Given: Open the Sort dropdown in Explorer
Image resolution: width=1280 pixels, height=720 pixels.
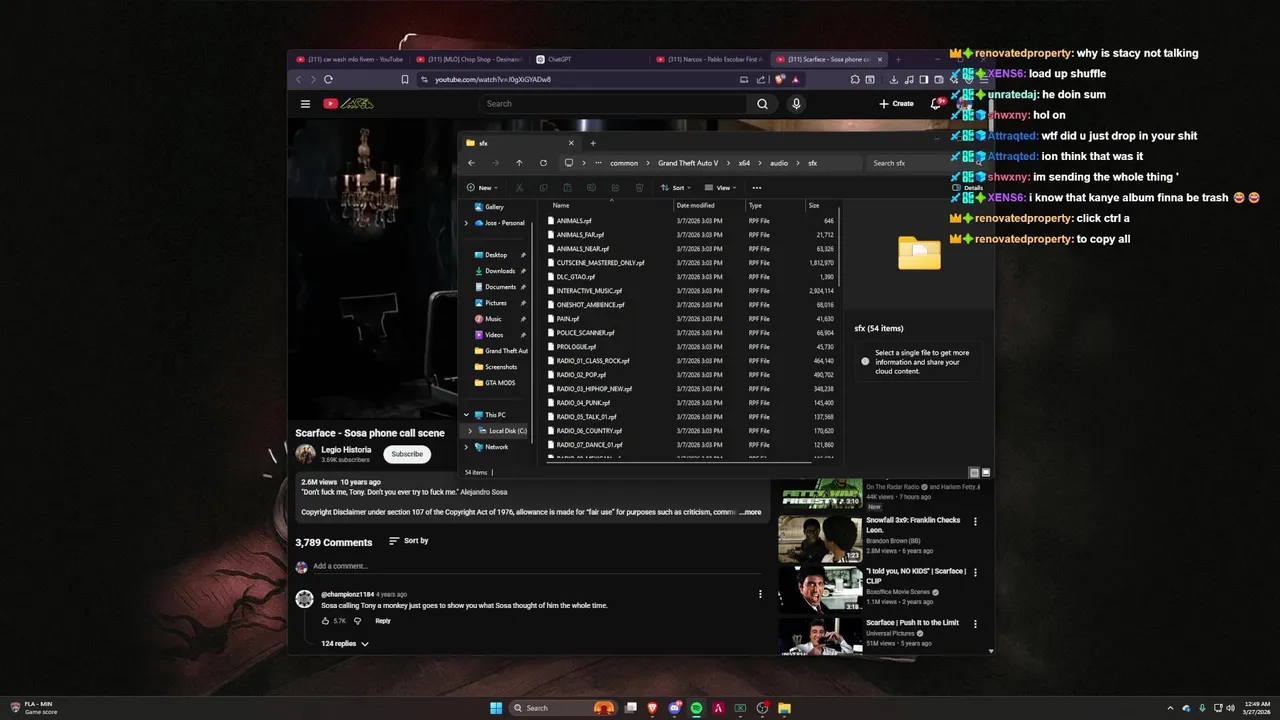Looking at the screenshot, I should coord(677,187).
